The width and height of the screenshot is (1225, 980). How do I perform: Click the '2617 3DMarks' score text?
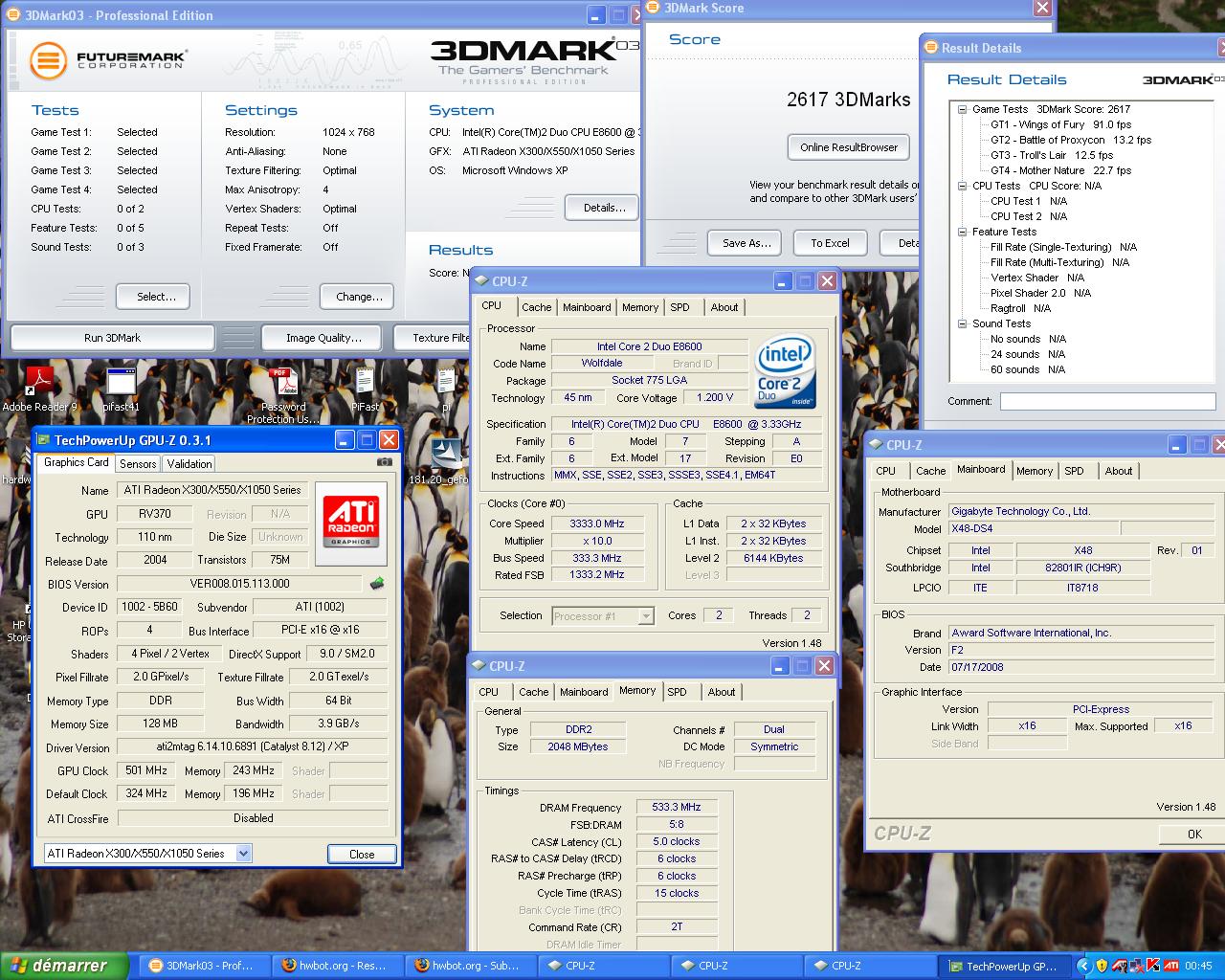pyautogui.click(x=849, y=100)
